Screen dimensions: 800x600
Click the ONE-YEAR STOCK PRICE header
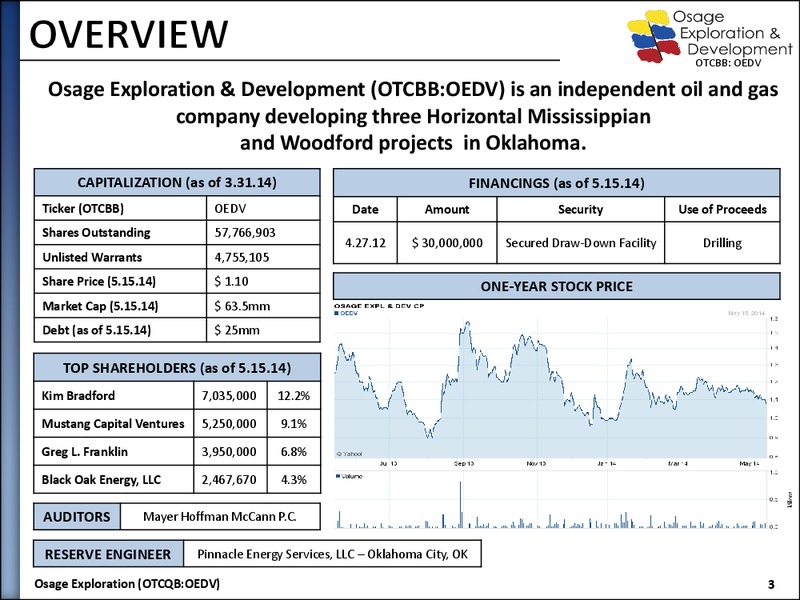coord(557,286)
